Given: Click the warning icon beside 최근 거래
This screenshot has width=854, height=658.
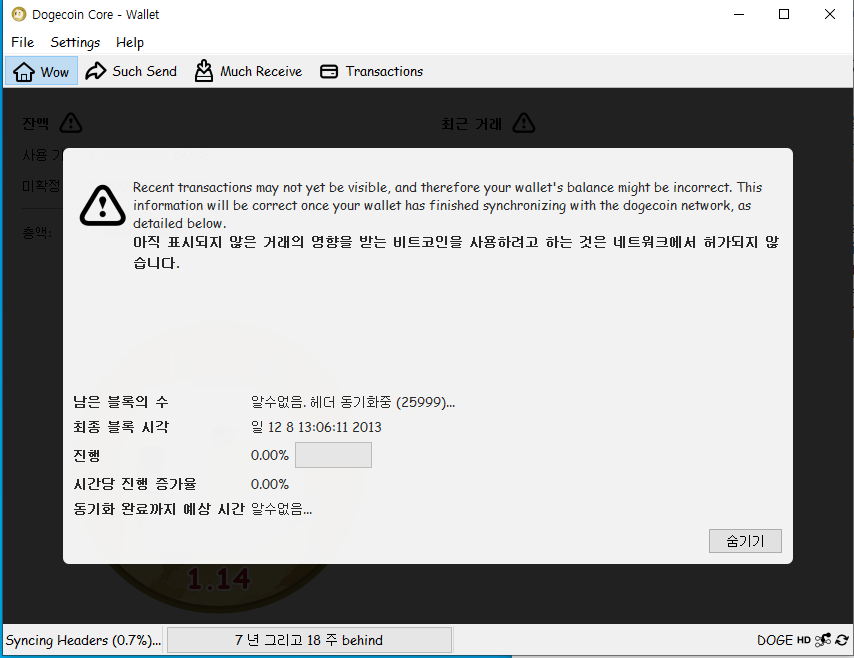Looking at the screenshot, I should pos(524,123).
